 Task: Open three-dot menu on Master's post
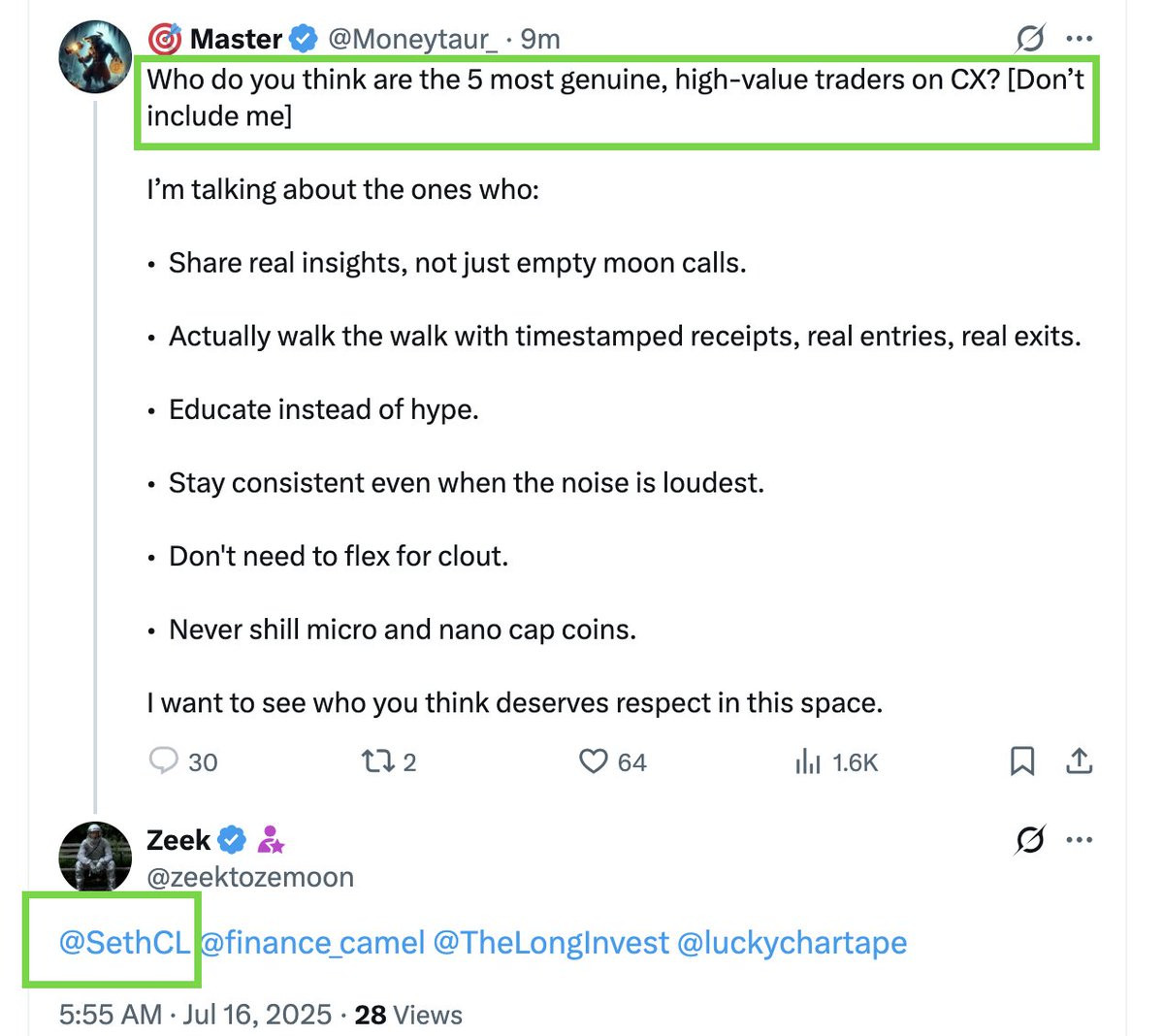click(x=1080, y=39)
